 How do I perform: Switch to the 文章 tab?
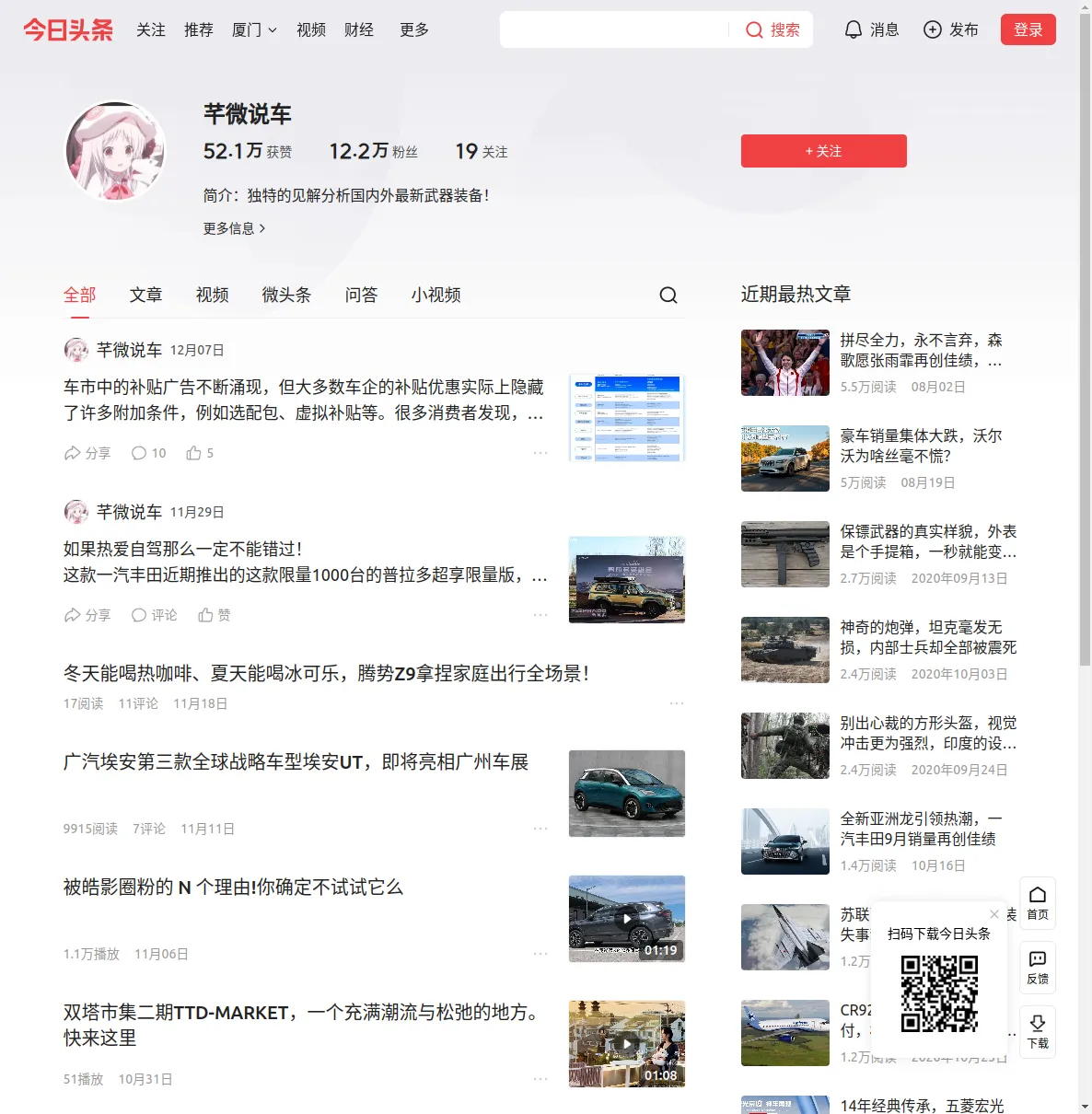pyautogui.click(x=146, y=295)
